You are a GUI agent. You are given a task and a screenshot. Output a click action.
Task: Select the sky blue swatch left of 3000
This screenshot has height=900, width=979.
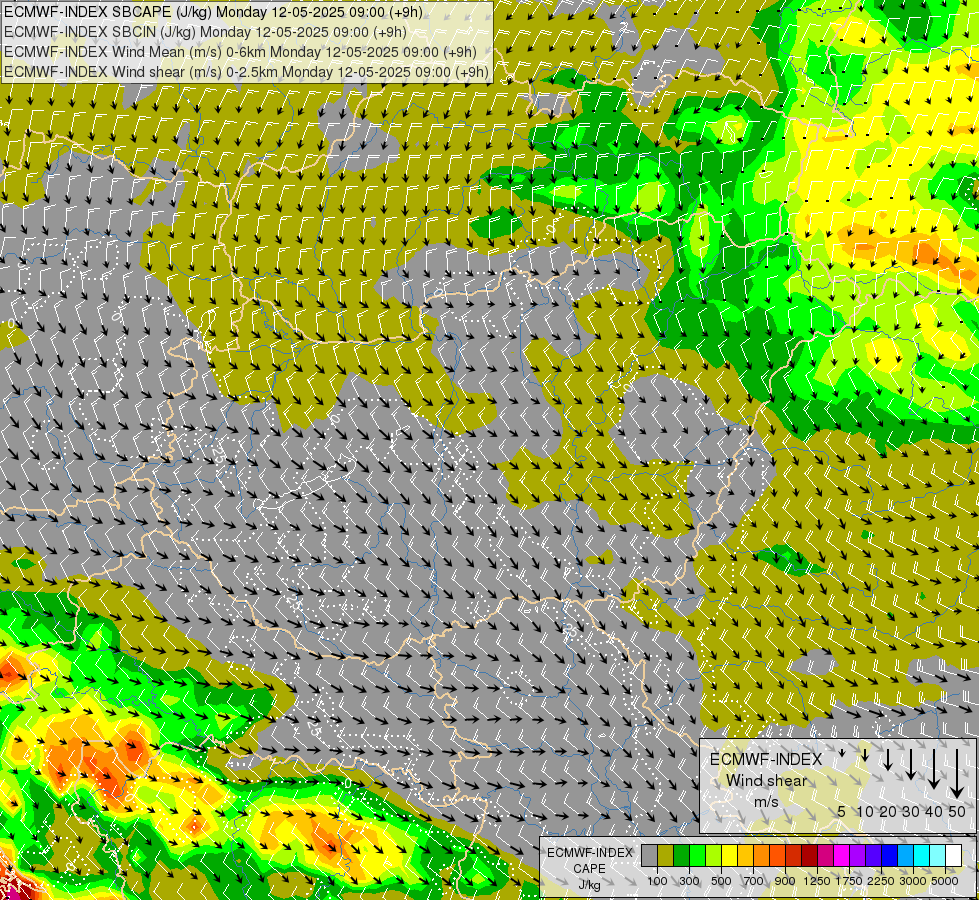click(906, 856)
